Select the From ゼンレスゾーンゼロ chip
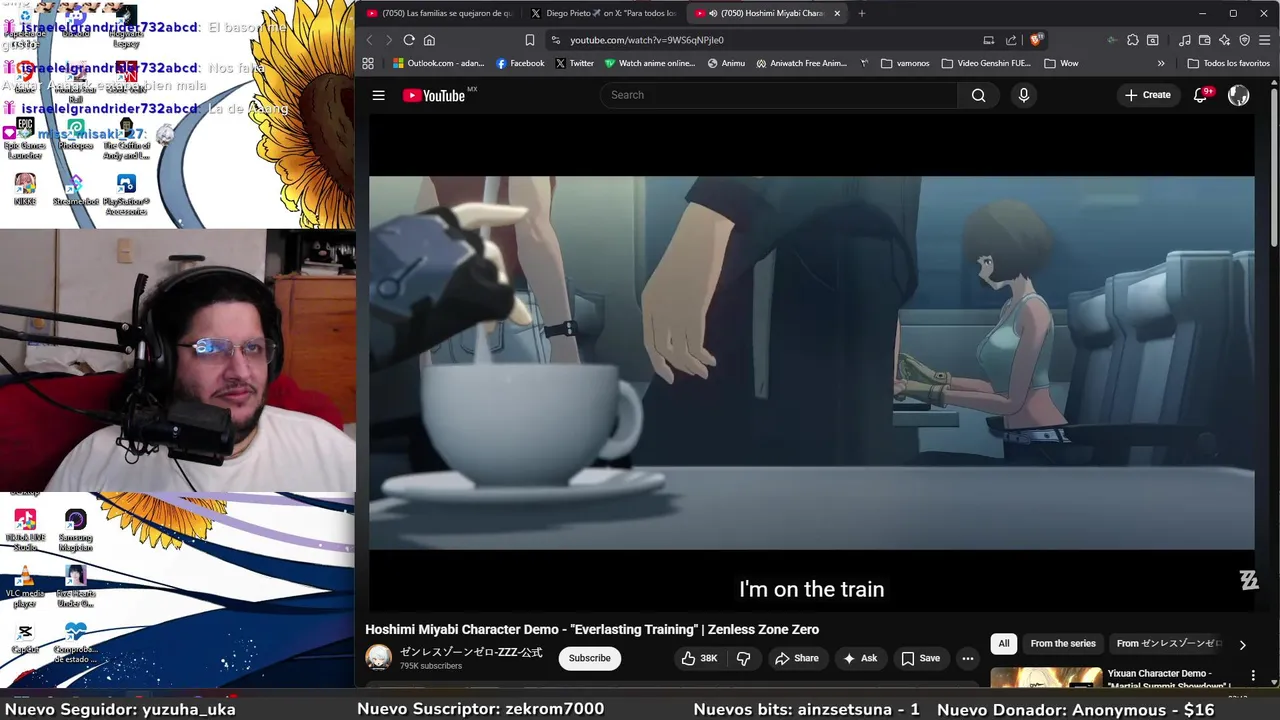 [1168, 644]
